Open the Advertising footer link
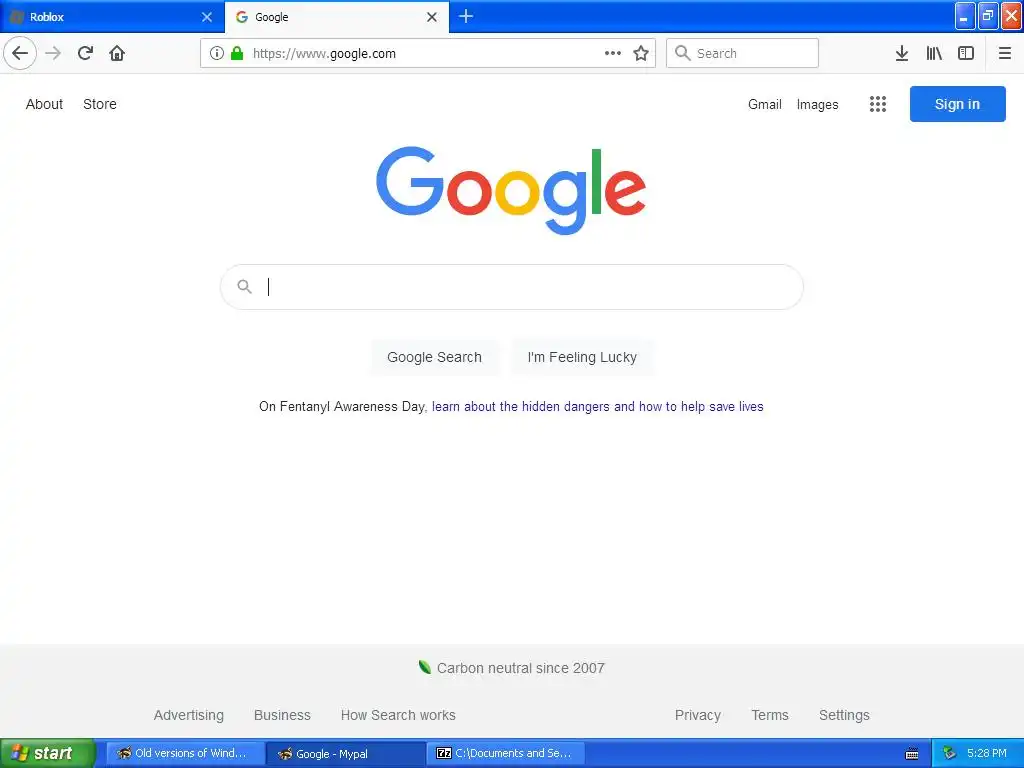This screenshot has width=1024, height=768. pyautogui.click(x=189, y=715)
